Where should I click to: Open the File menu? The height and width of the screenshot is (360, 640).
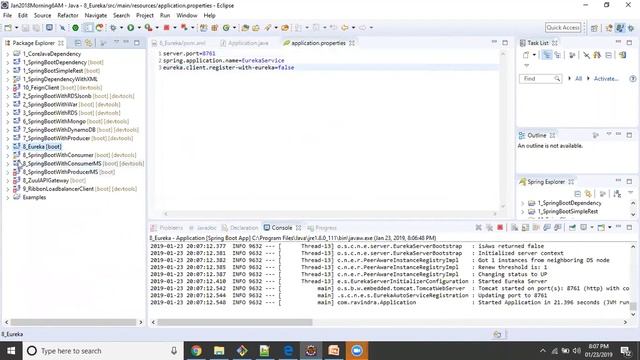click(x=7, y=15)
